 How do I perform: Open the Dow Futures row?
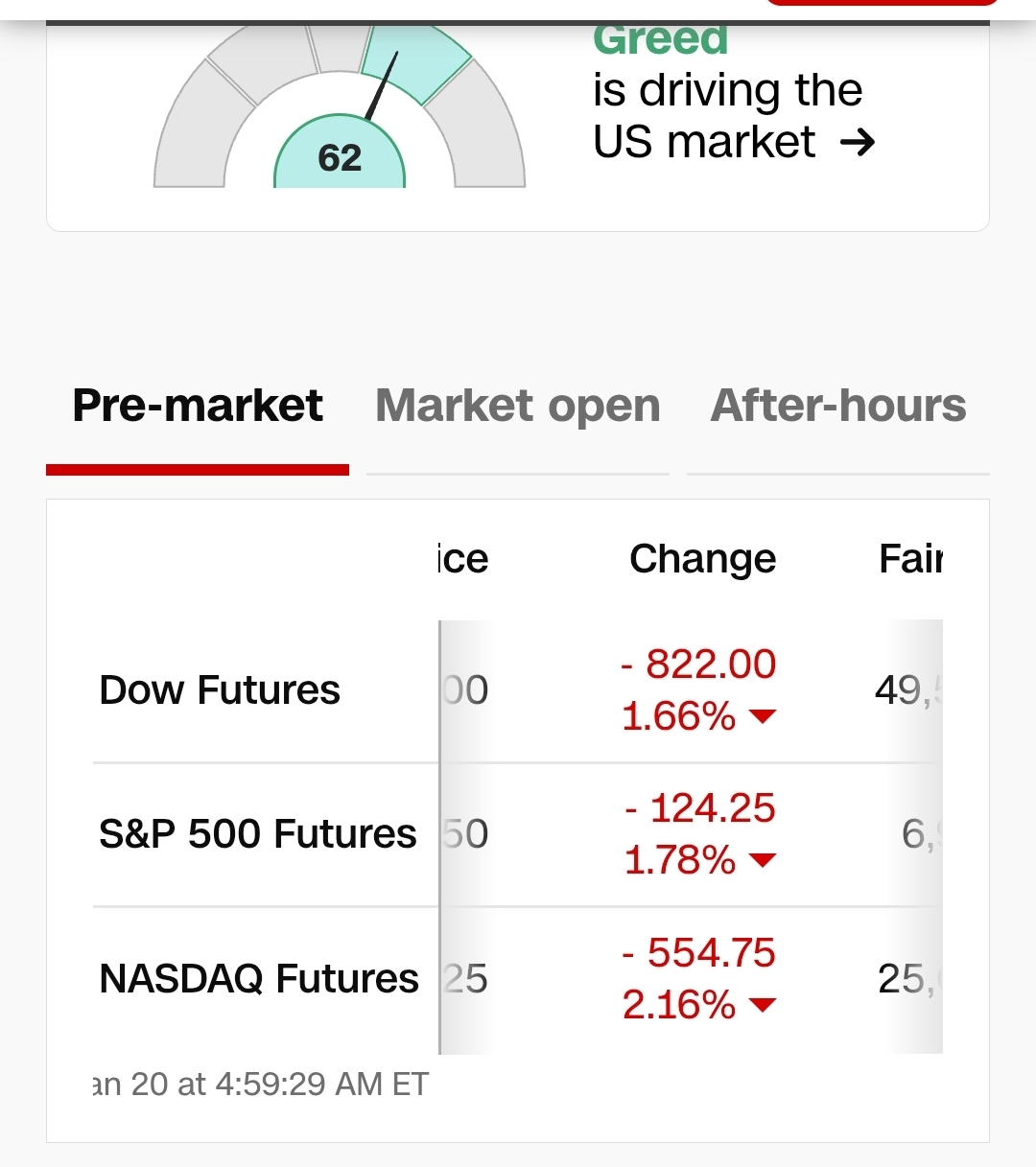pyautogui.click(x=220, y=690)
